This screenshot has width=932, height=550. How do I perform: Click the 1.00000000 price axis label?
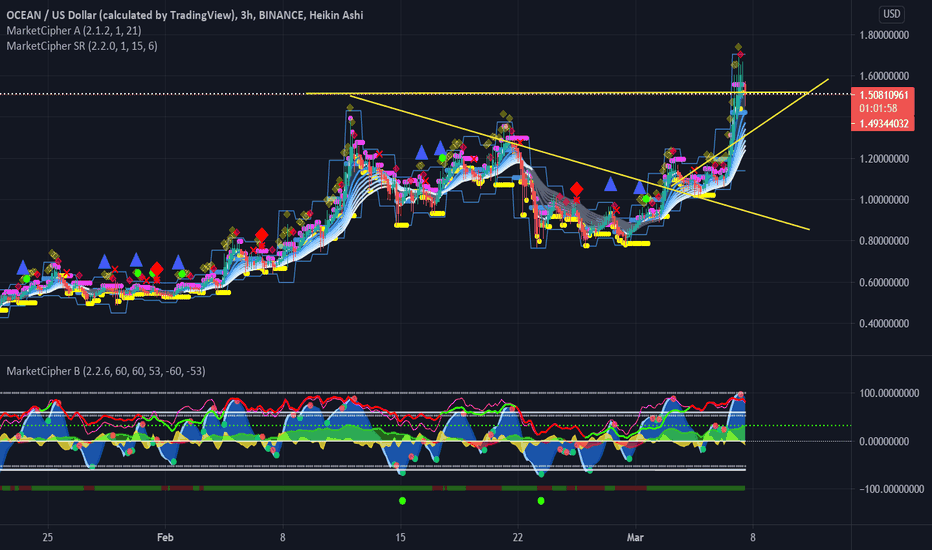pos(884,200)
